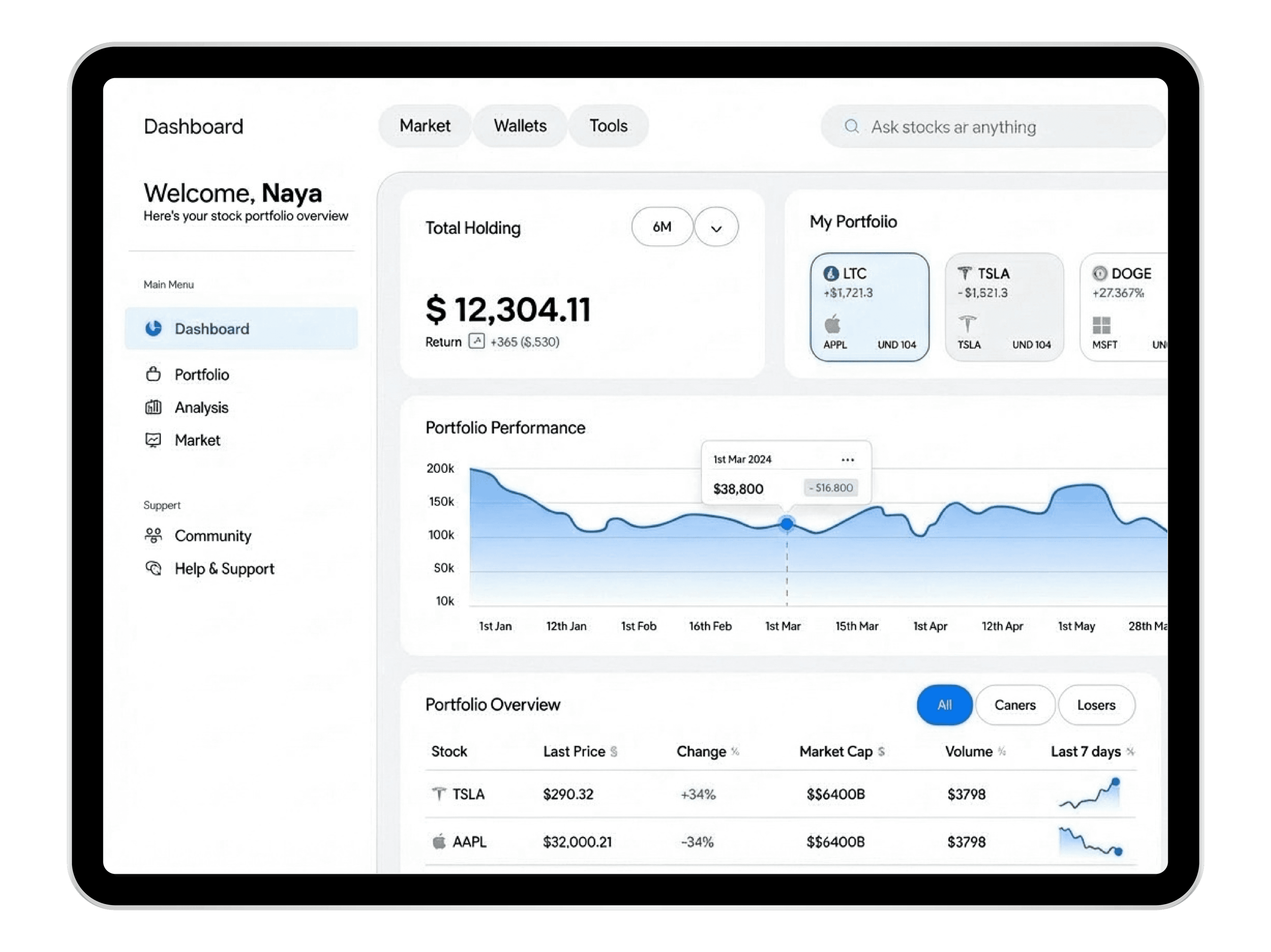Click the Help & Support chat icon
1271x952 pixels.
(x=154, y=568)
